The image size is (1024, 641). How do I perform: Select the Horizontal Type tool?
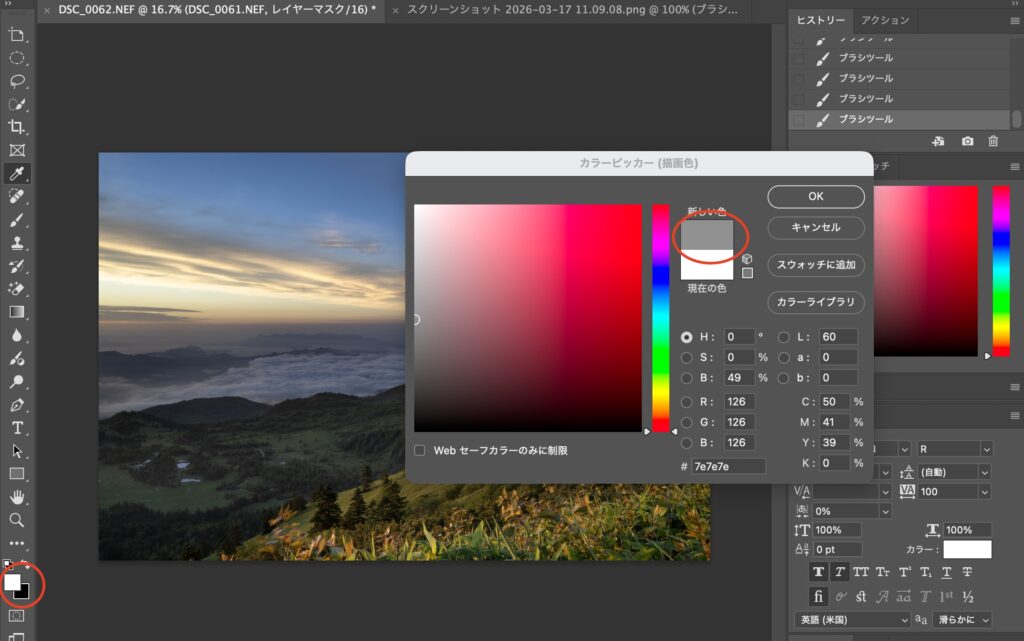17,428
